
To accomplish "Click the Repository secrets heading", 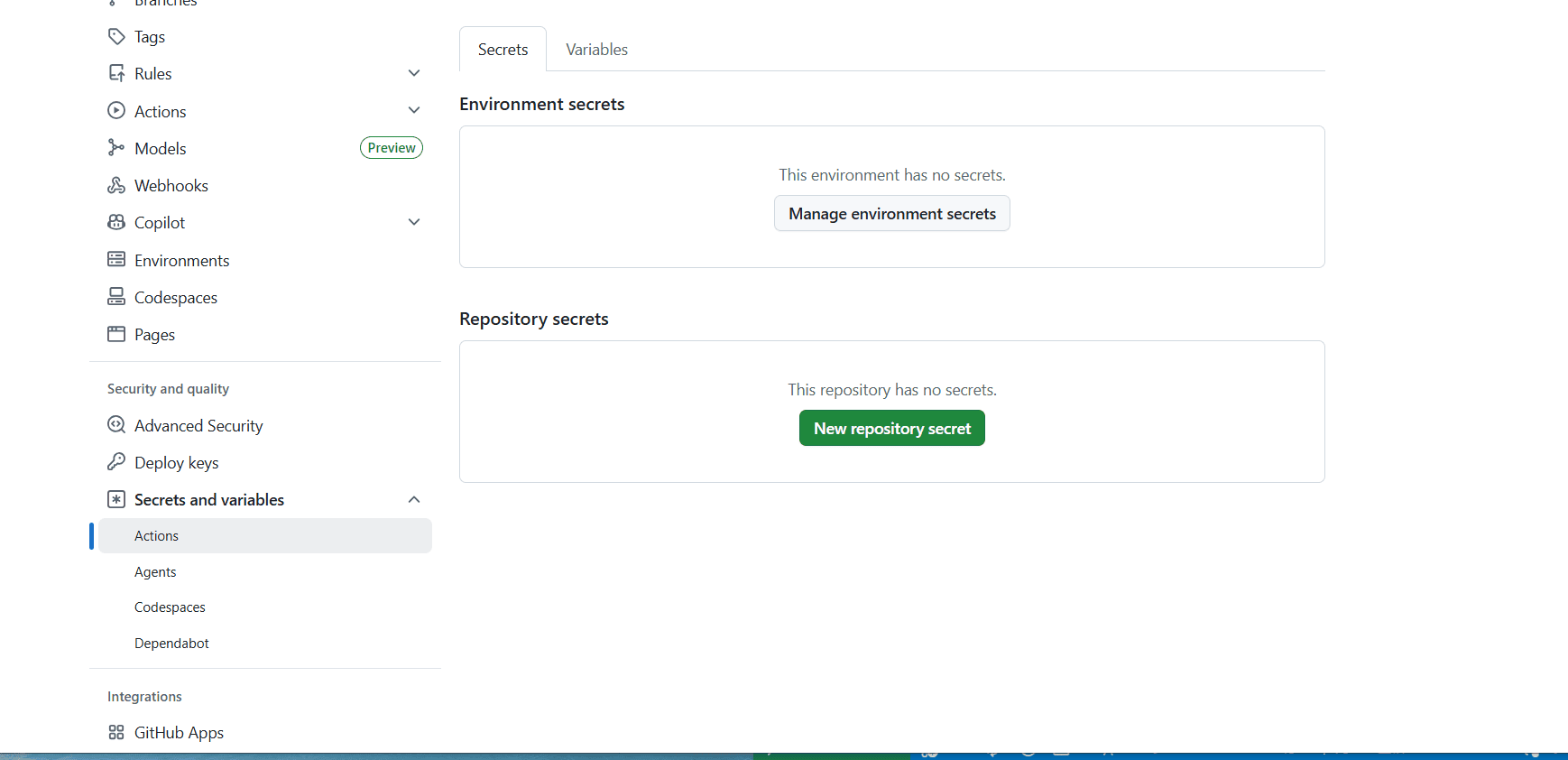I will (534, 319).
